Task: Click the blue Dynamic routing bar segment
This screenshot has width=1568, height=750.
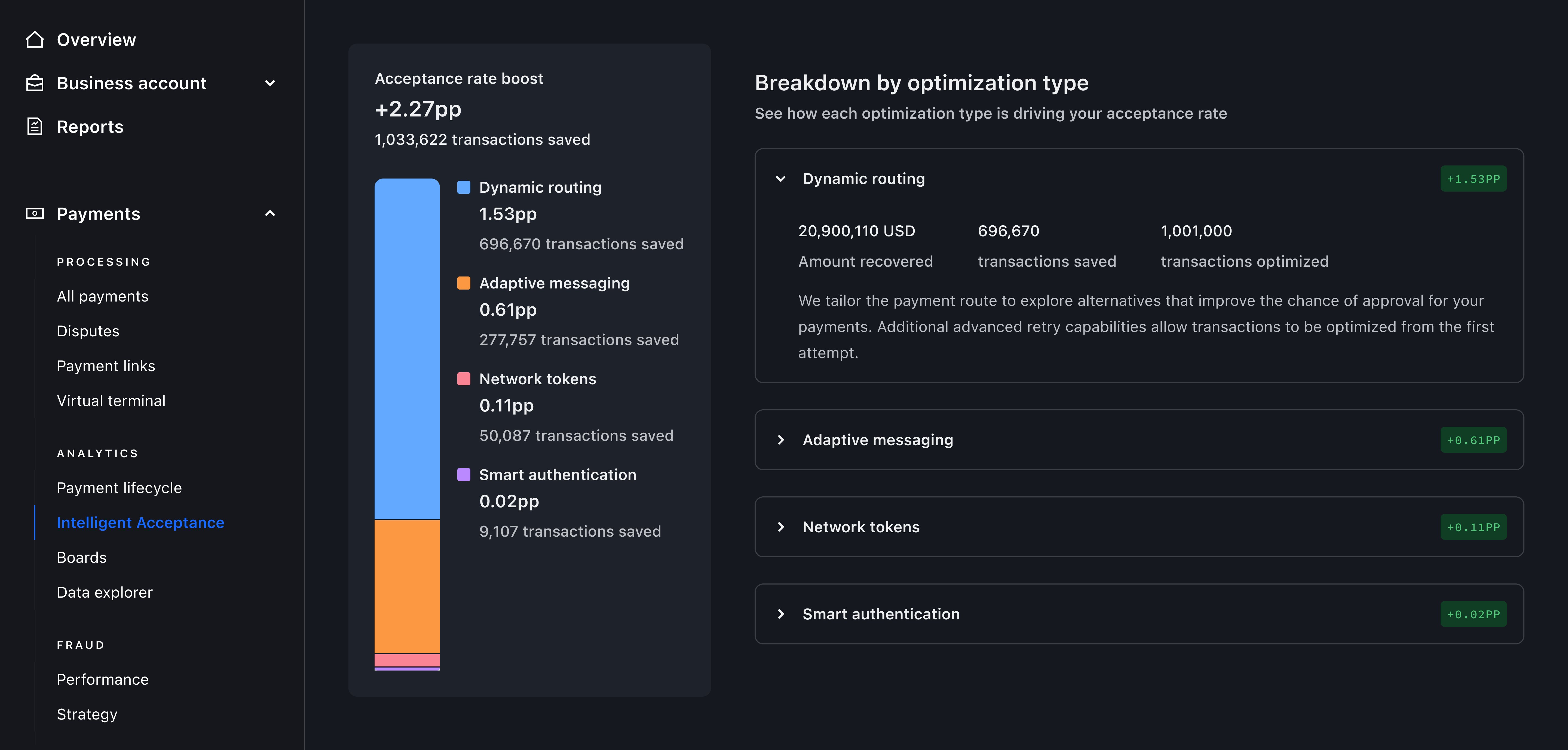Action: (x=407, y=349)
